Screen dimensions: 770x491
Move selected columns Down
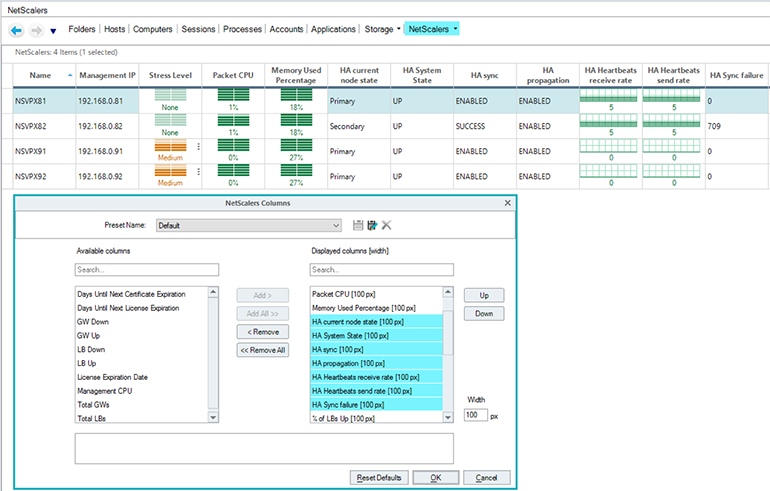pos(484,313)
